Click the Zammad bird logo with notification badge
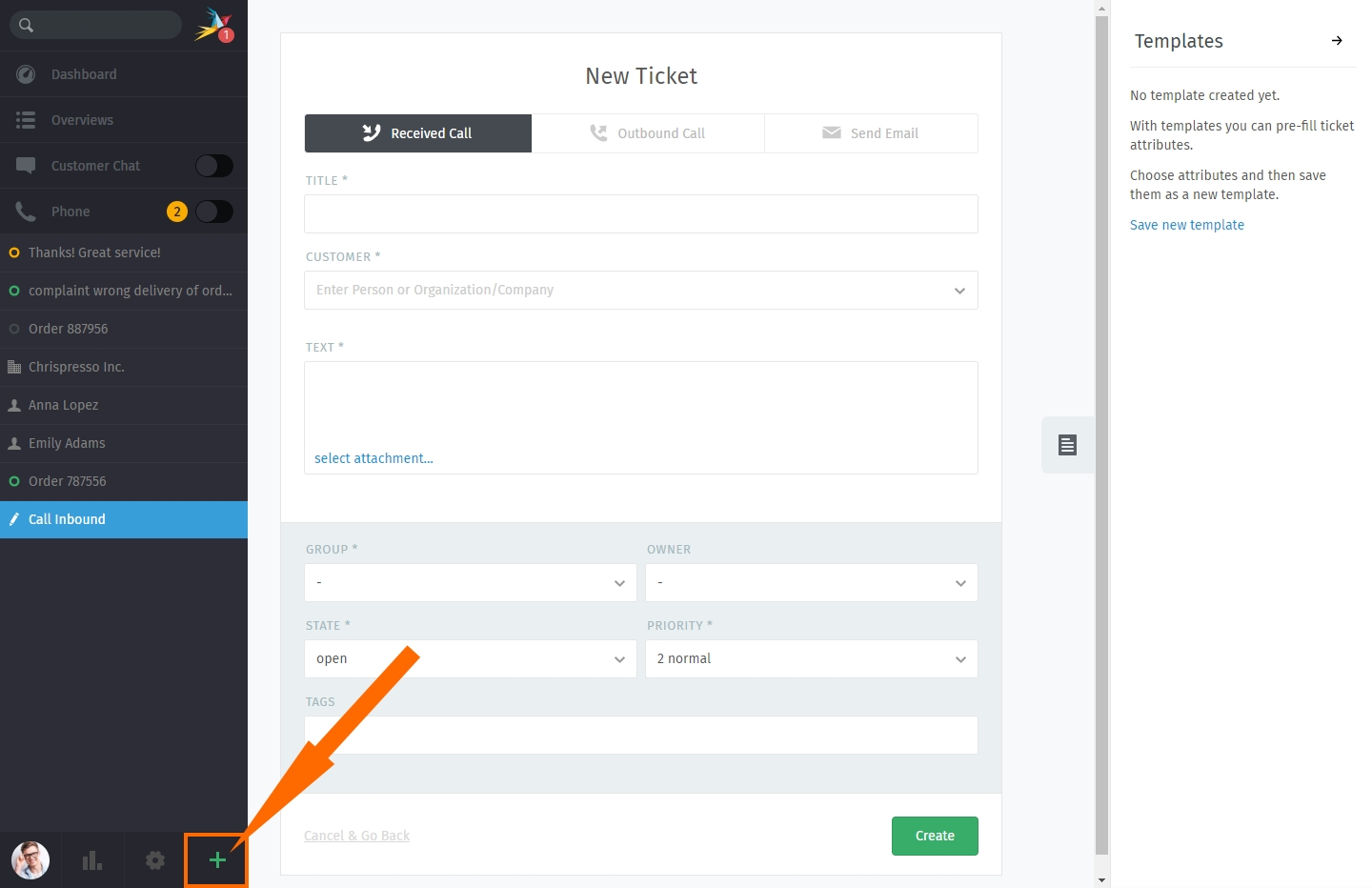Image resolution: width=1372 pixels, height=888 pixels. [214, 25]
